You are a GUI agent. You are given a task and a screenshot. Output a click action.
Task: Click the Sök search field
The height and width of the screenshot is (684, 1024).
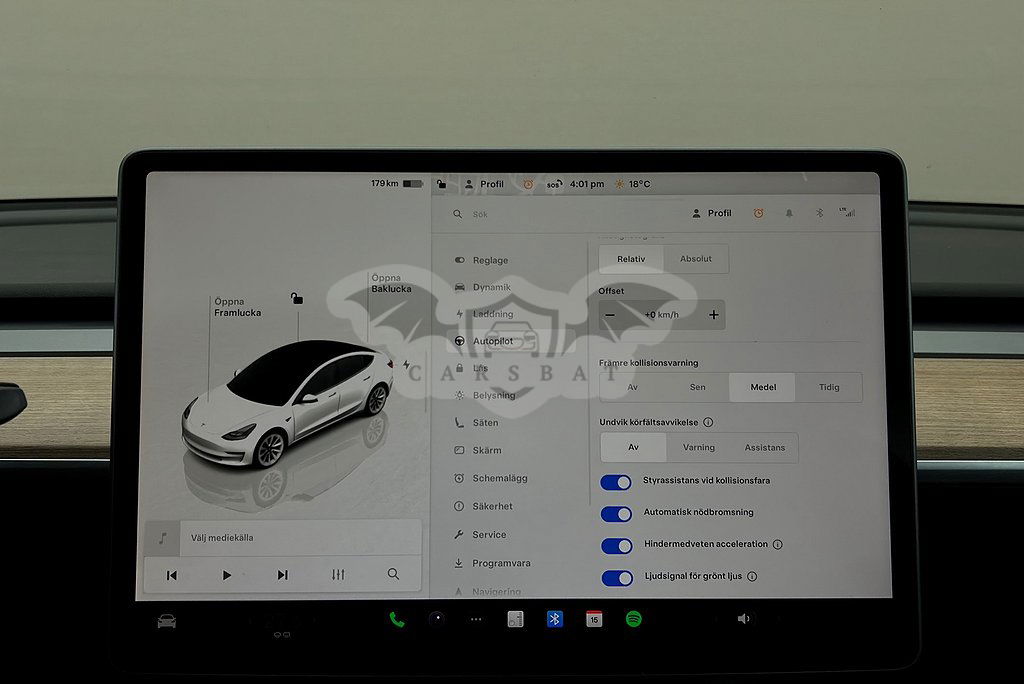click(560, 214)
